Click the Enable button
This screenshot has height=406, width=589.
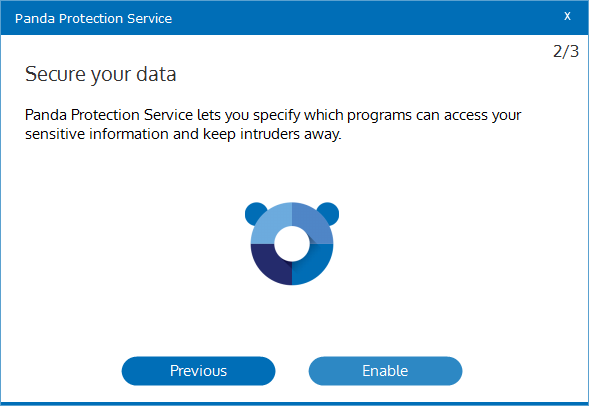point(385,371)
